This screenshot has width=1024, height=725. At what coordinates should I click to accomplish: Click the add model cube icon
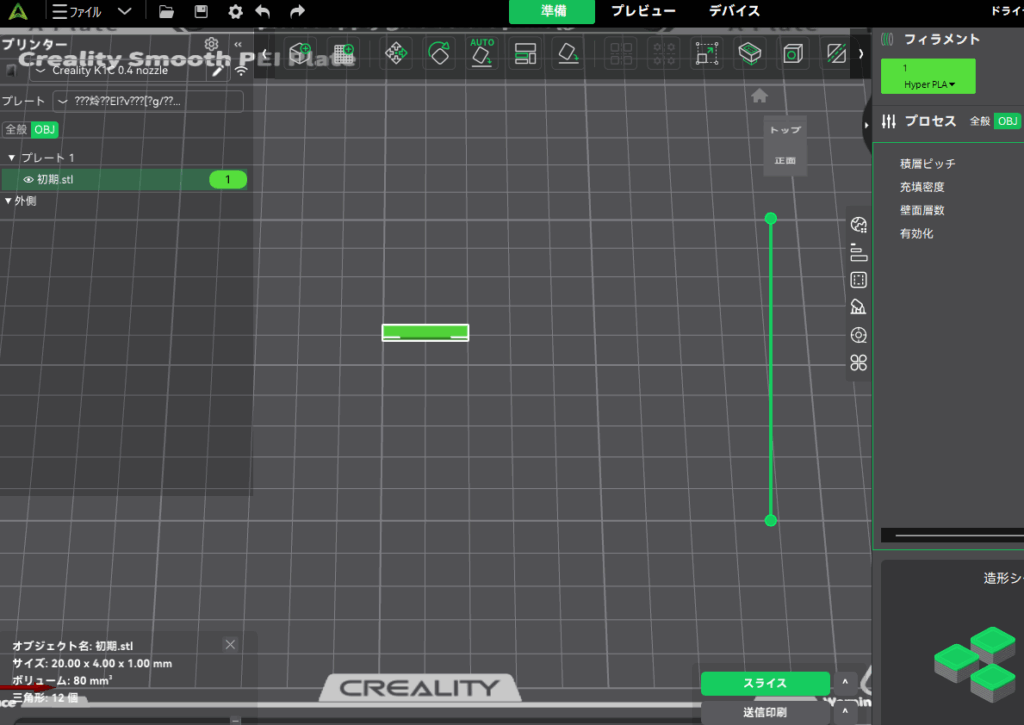click(x=300, y=54)
